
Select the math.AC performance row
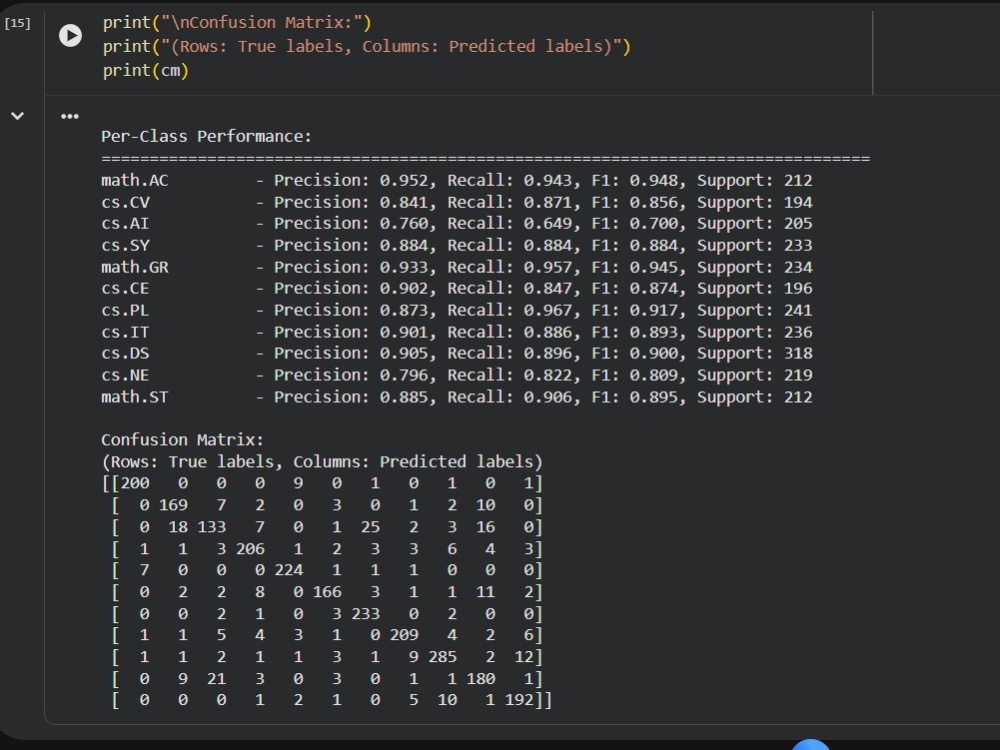click(457, 180)
